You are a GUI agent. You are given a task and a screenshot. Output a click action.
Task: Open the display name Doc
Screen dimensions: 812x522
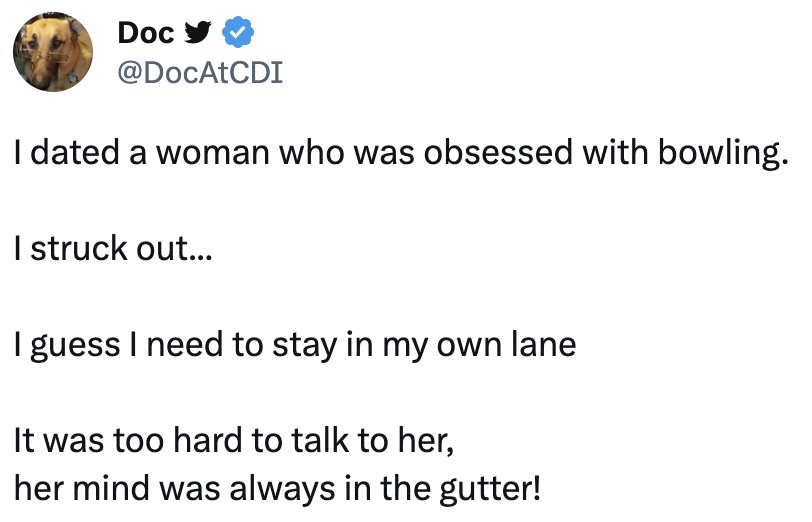click(146, 33)
